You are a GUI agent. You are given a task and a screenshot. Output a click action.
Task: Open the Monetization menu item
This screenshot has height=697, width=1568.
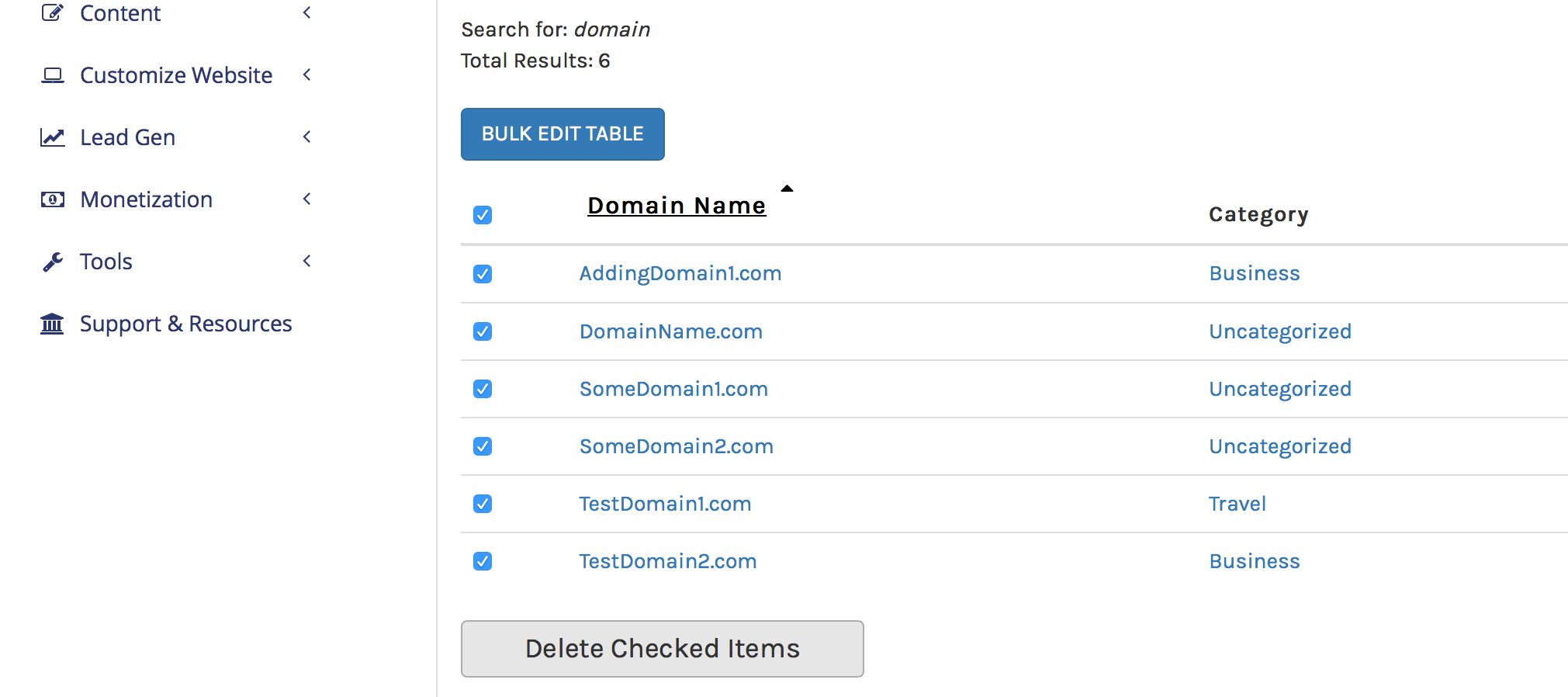(x=146, y=199)
